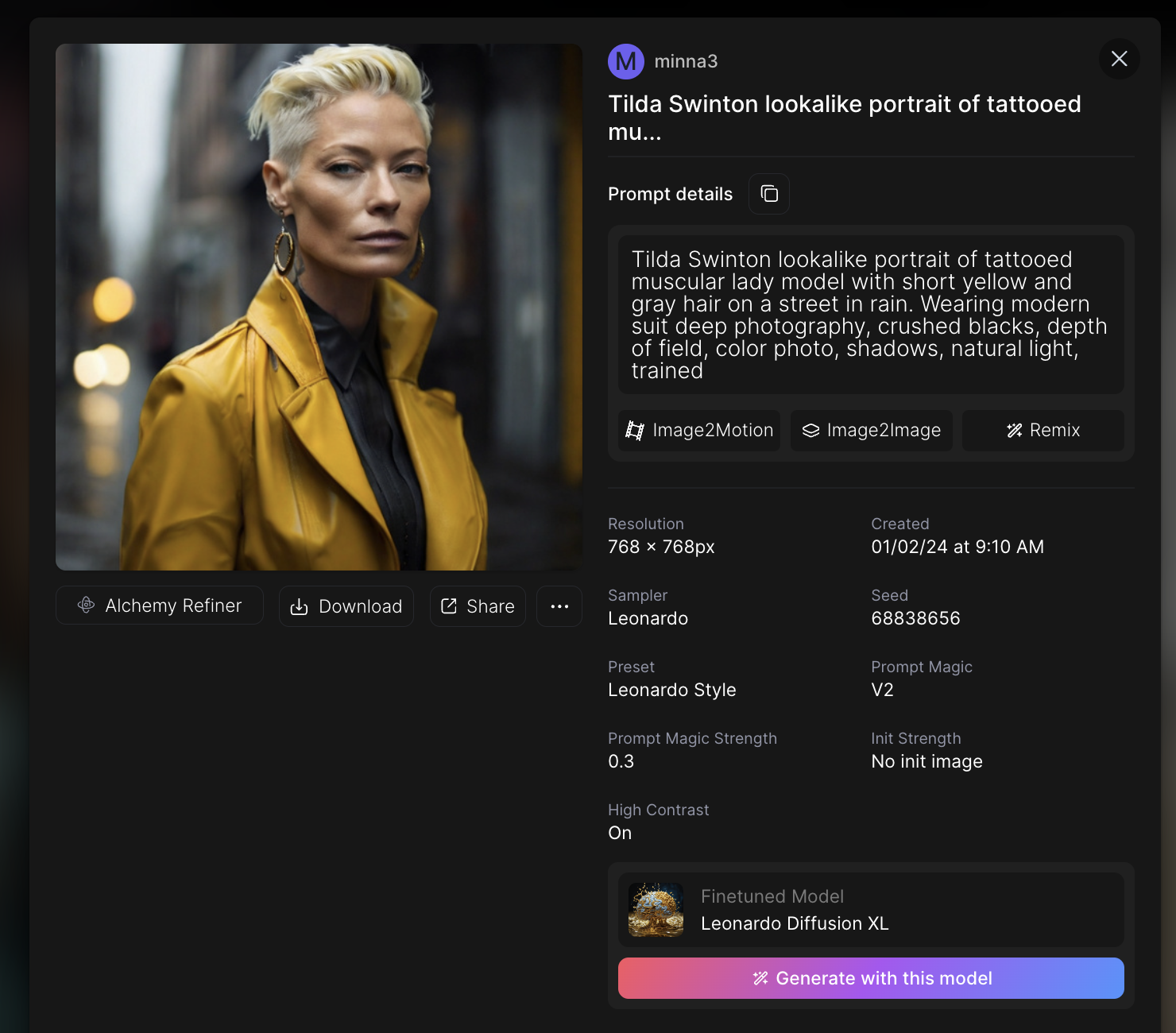1176x1033 pixels.
Task: Click the truncated image title heading
Action: pos(844,118)
